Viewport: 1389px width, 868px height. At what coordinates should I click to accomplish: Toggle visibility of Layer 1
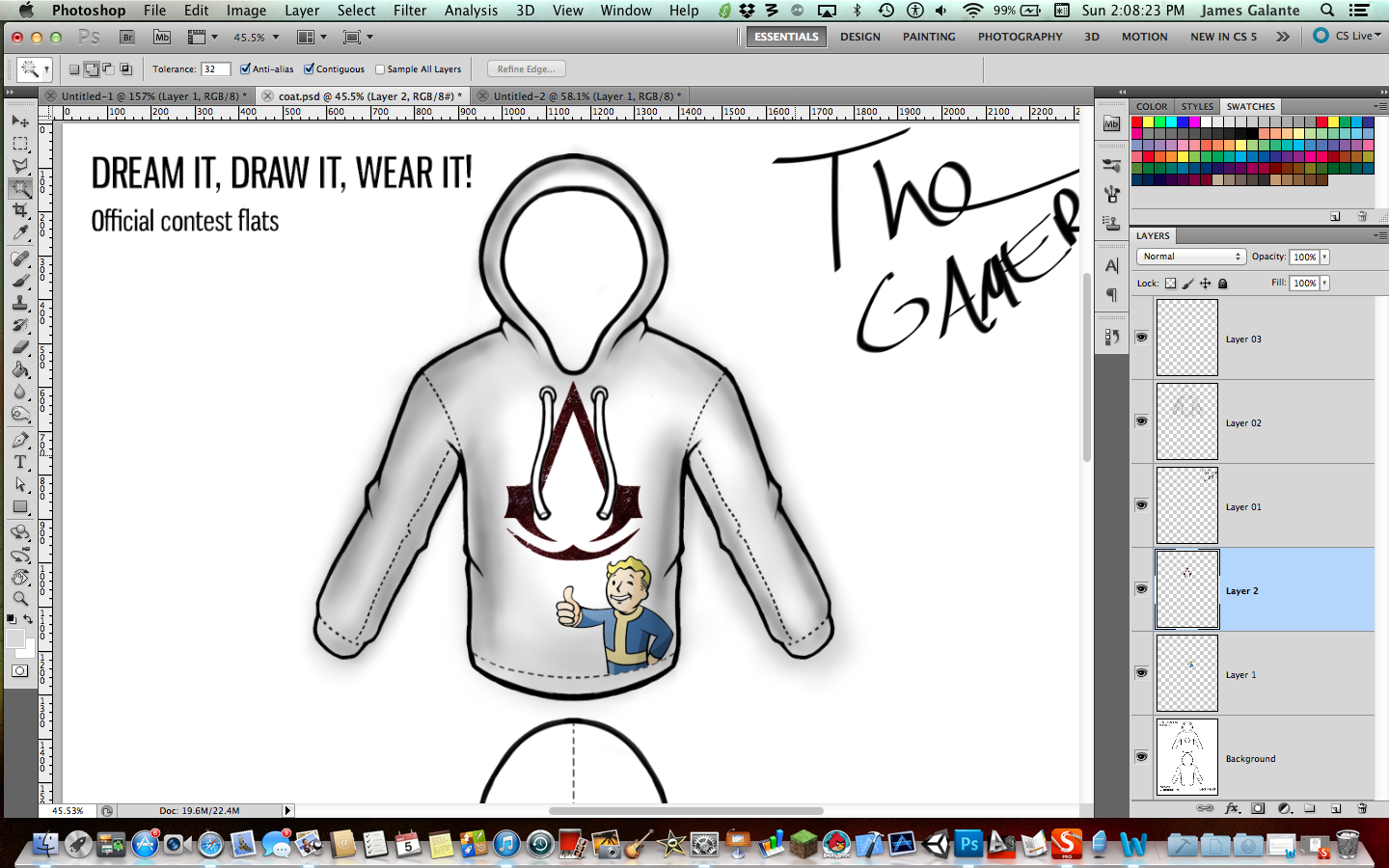pos(1142,673)
